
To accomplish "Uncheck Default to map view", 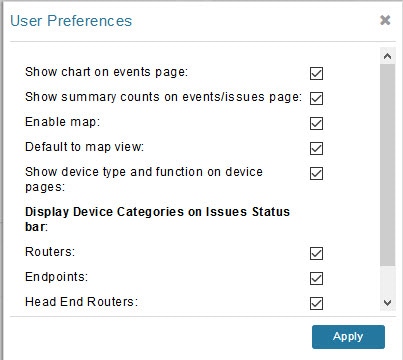I will (x=316, y=148).
